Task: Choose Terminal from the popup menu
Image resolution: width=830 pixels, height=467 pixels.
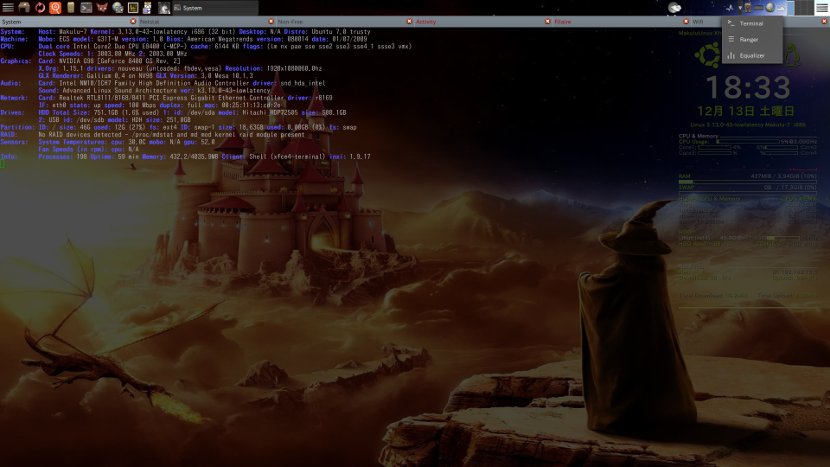Action: [x=752, y=23]
